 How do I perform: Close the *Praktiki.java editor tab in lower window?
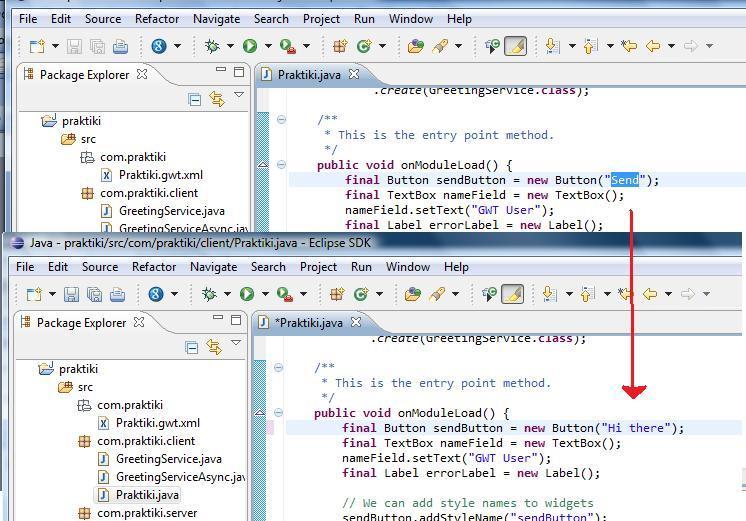(x=356, y=322)
